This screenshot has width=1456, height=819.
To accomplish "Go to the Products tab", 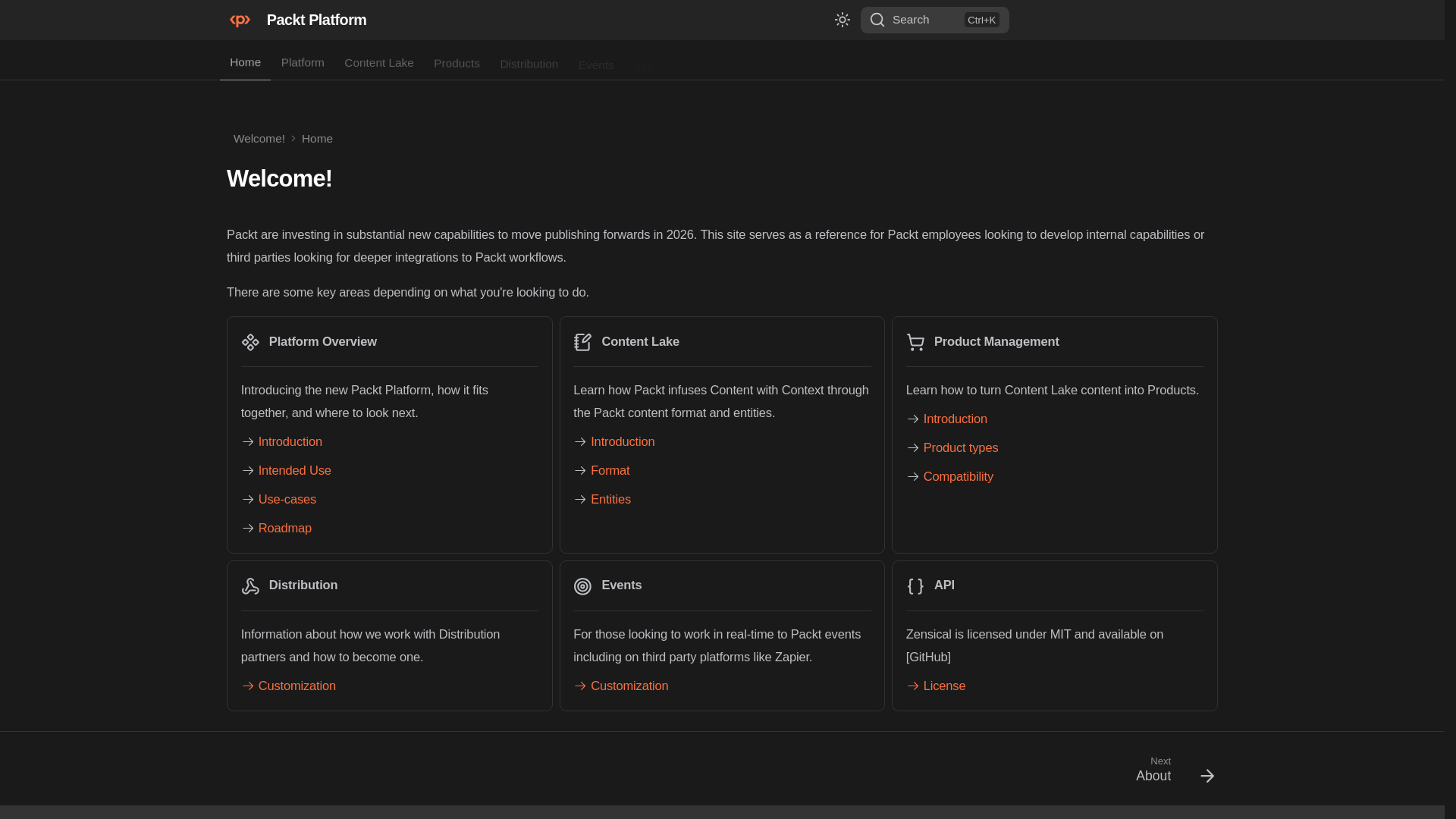I will [x=457, y=63].
